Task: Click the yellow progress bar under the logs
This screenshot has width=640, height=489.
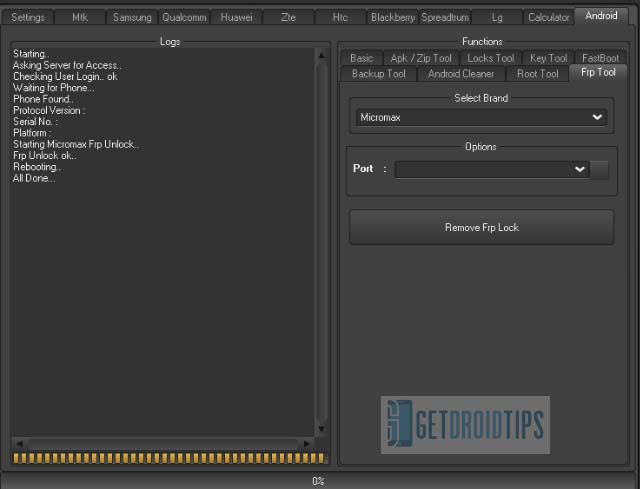Action: pos(169,458)
